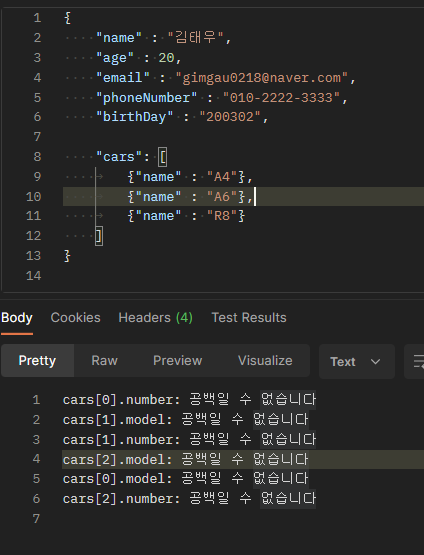Click the closing brace on line 13
Viewport: 424px width, 555px height.
click(67, 256)
